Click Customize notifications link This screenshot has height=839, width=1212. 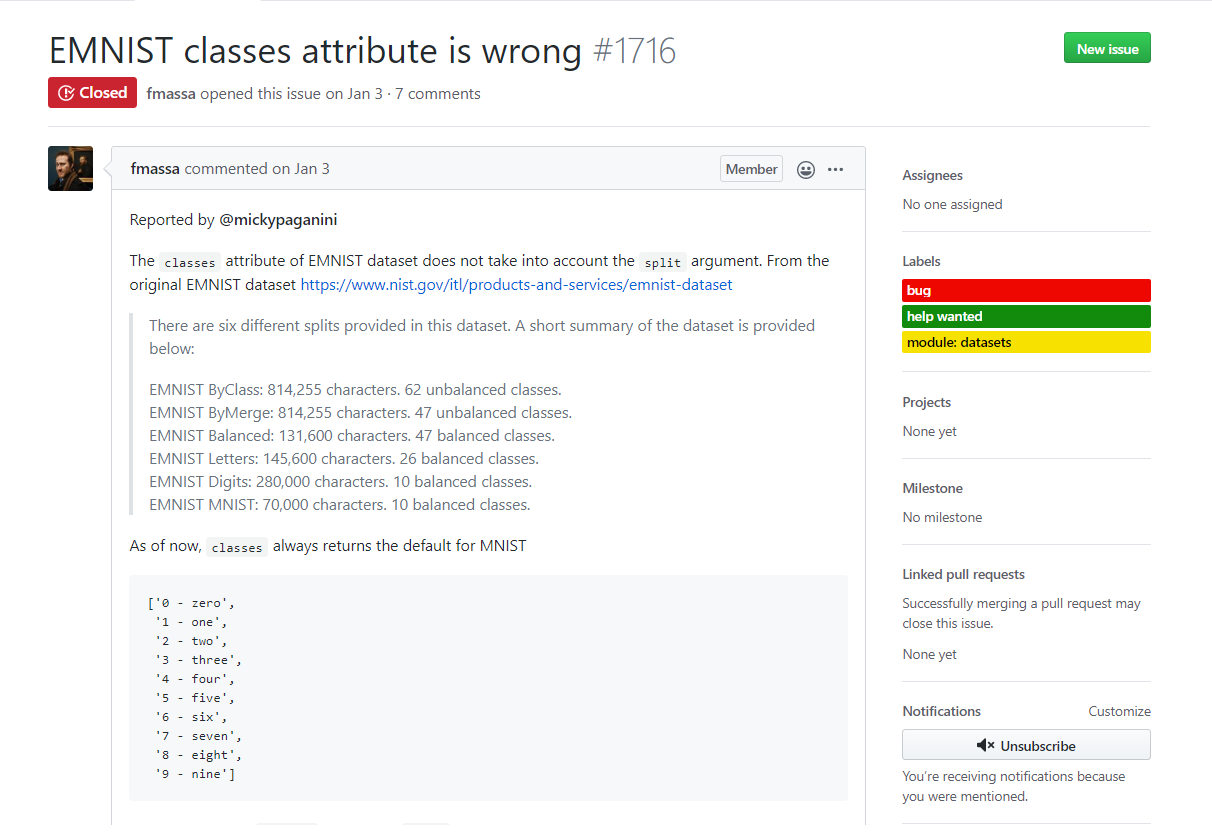(x=1119, y=712)
